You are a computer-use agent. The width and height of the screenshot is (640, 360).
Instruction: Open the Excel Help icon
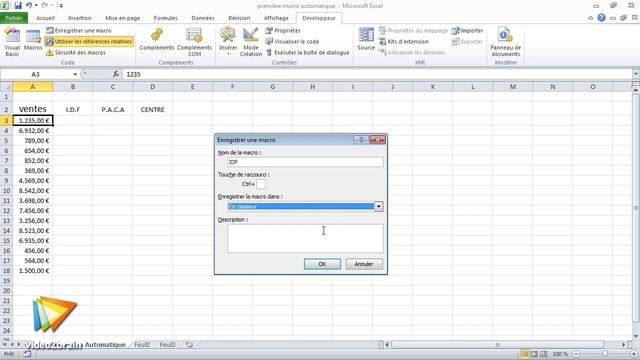coord(601,18)
